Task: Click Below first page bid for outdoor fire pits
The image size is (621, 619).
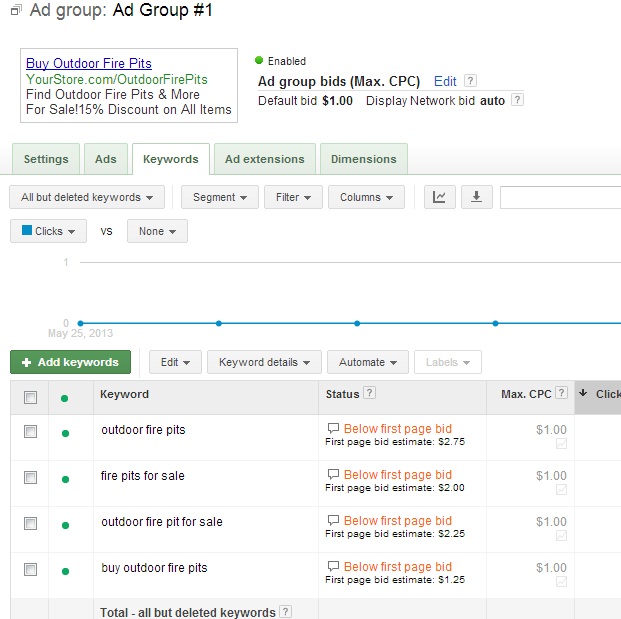Action: pos(398,429)
